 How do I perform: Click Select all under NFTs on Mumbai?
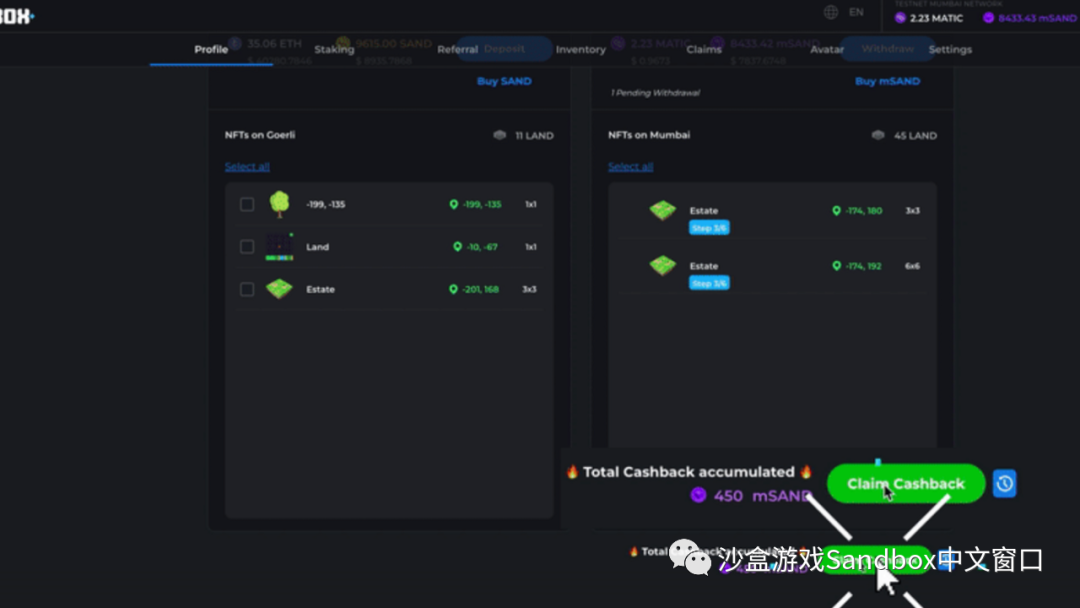point(630,167)
